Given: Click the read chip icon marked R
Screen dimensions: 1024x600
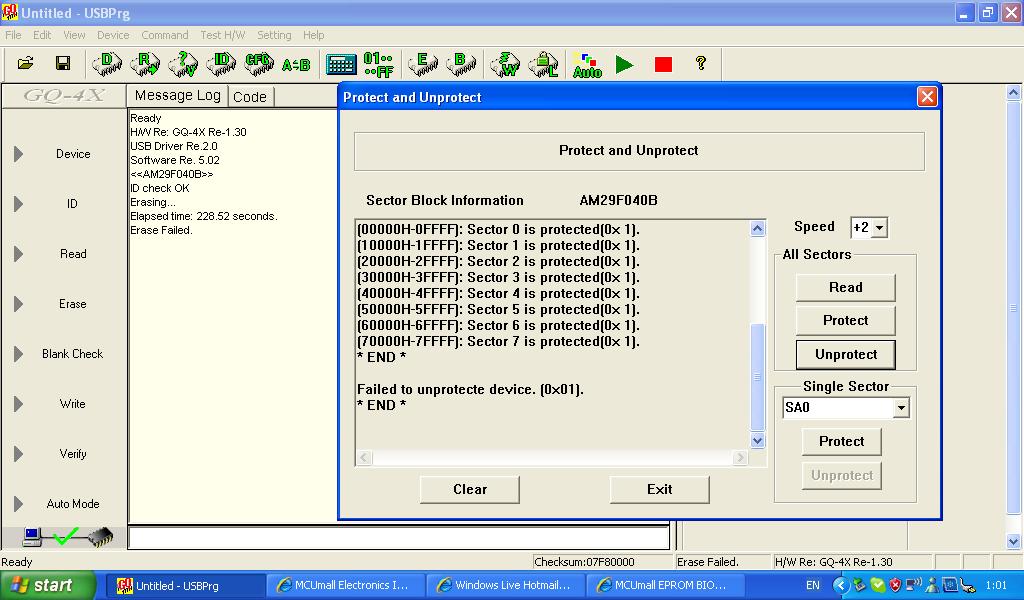Looking at the screenshot, I should [x=145, y=63].
